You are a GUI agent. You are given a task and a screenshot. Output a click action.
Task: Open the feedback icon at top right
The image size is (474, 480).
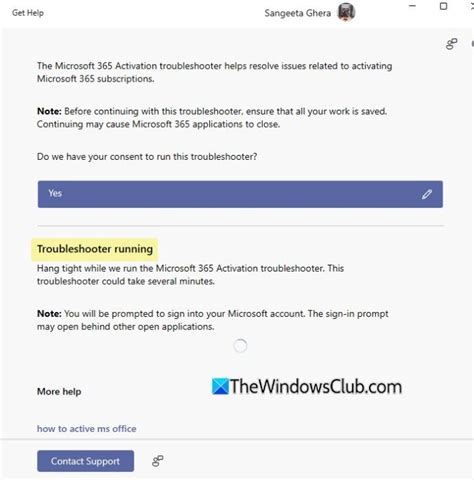[451, 44]
